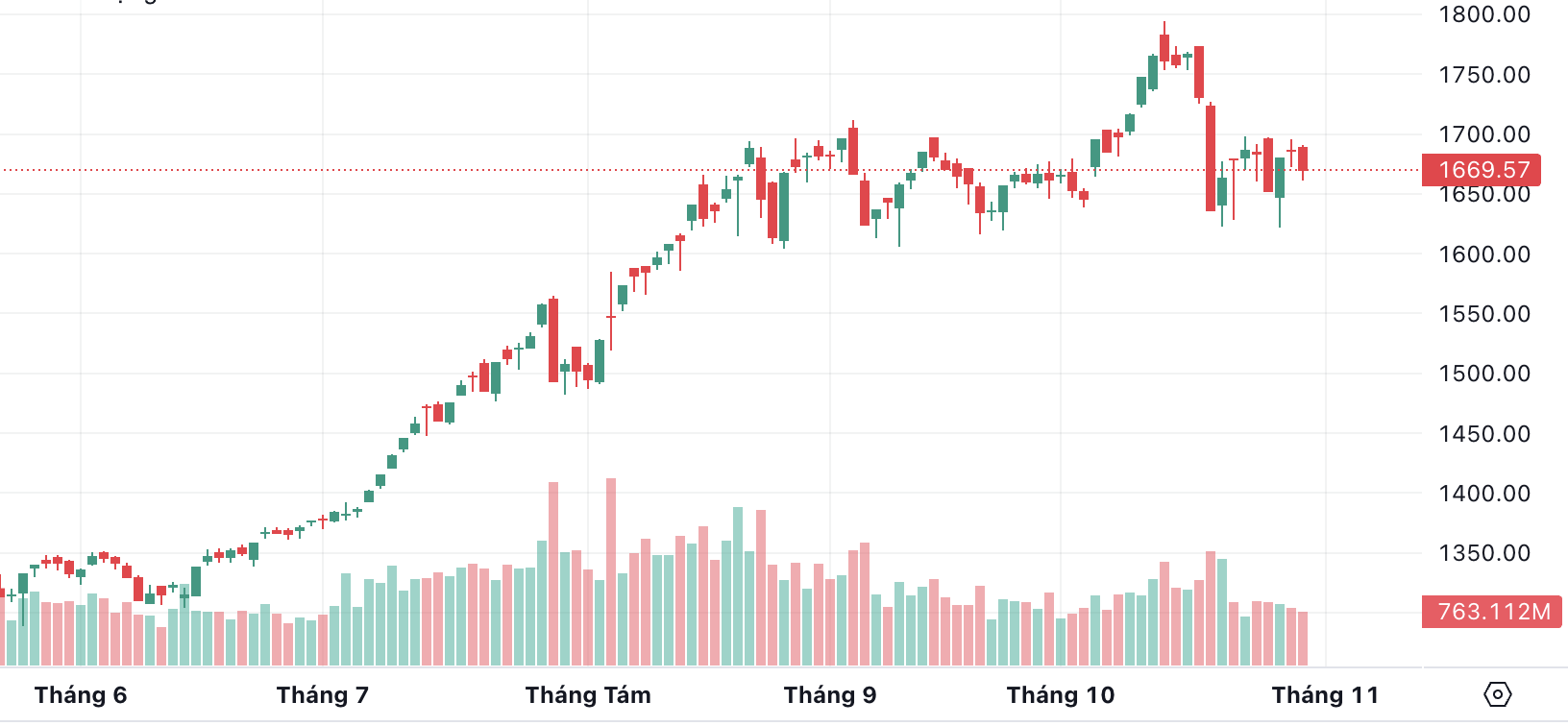The image size is (1568, 726).
Task: Click the 1350.00 price scale value
Action: tap(1483, 553)
